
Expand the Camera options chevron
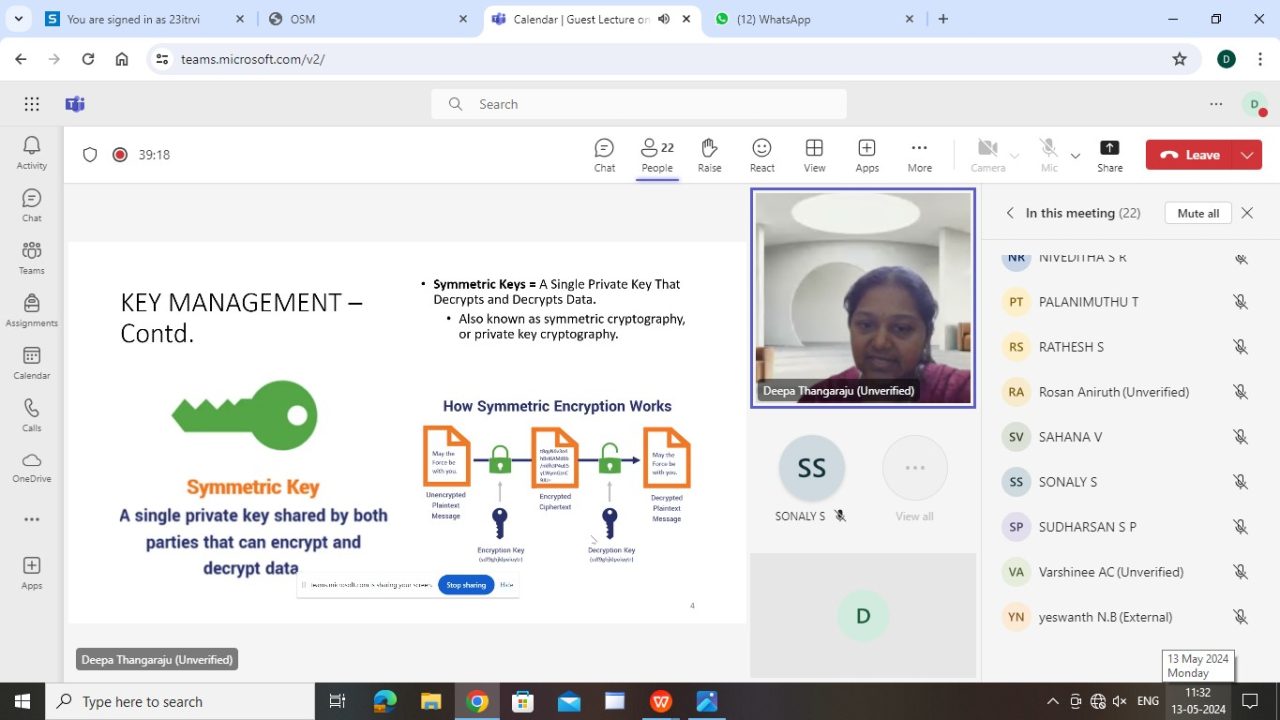pos(1014,155)
